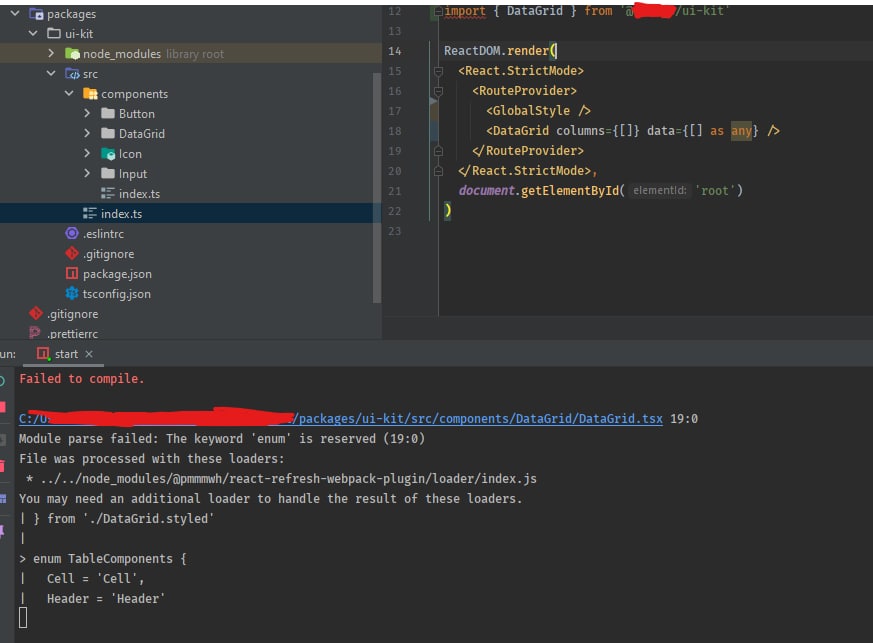Click the ui-kit .gitignore git icon
The height and width of the screenshot is (643, 873).
[72, 253]
